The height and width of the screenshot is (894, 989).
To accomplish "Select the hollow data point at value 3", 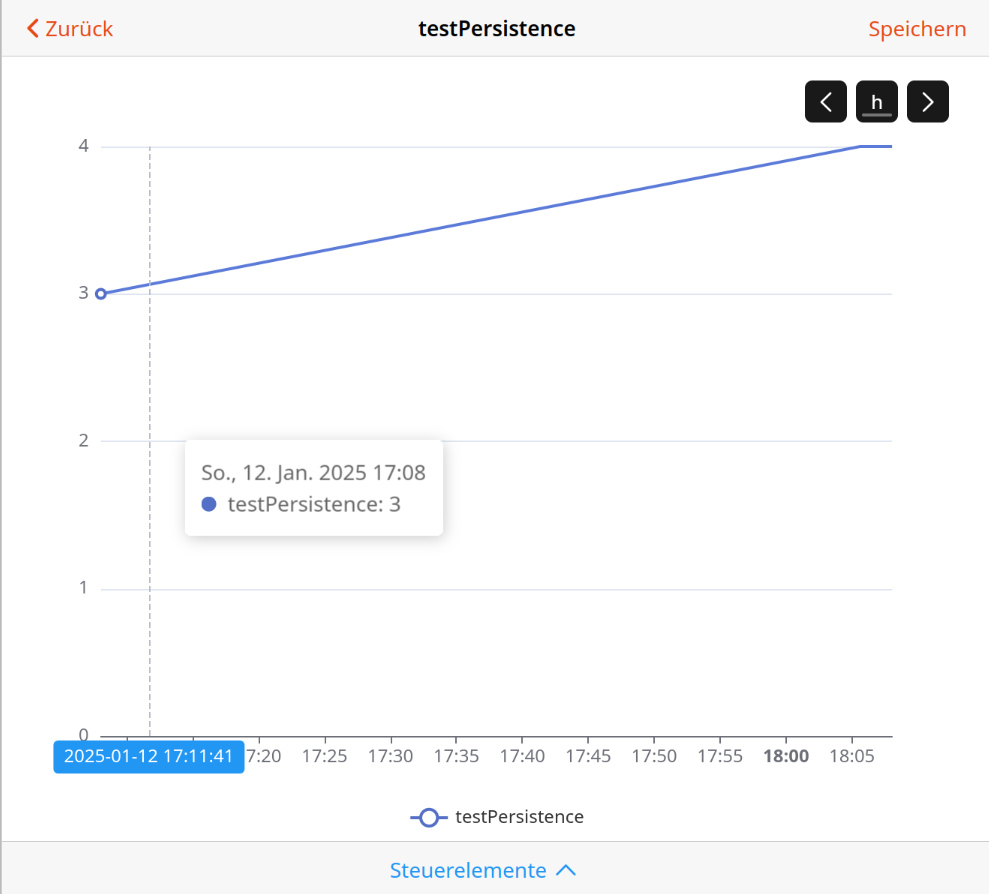I will click(x=100, y=294).
